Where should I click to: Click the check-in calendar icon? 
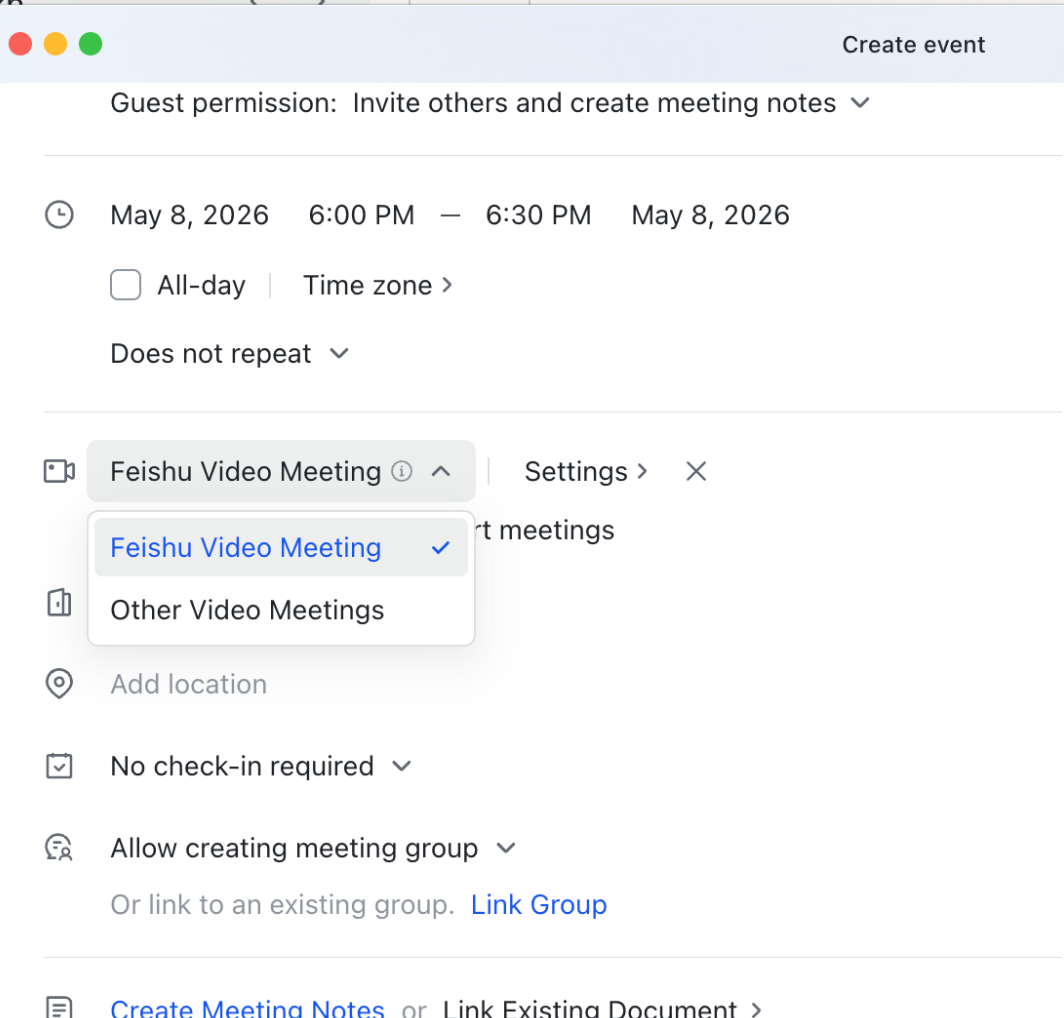pos(59,766)
